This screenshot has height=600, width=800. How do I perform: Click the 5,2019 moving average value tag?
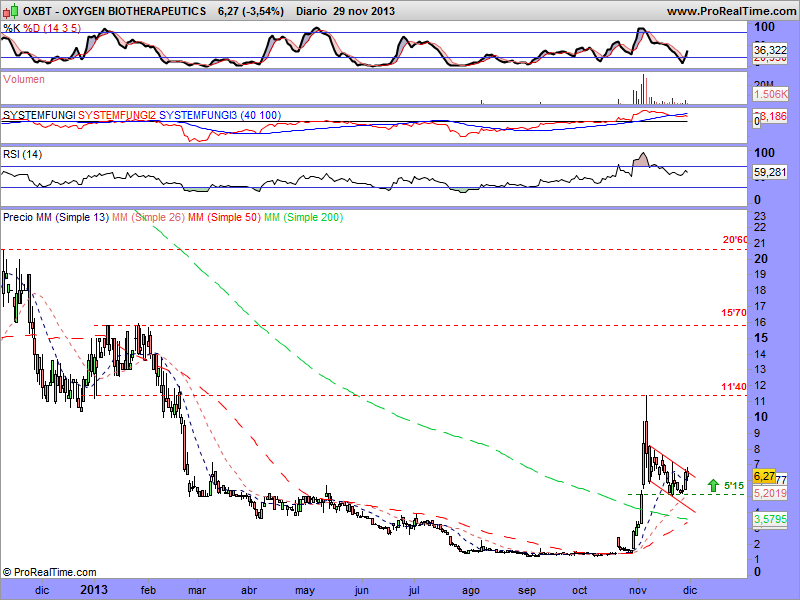pyautogui.click(x=770, y=493)
